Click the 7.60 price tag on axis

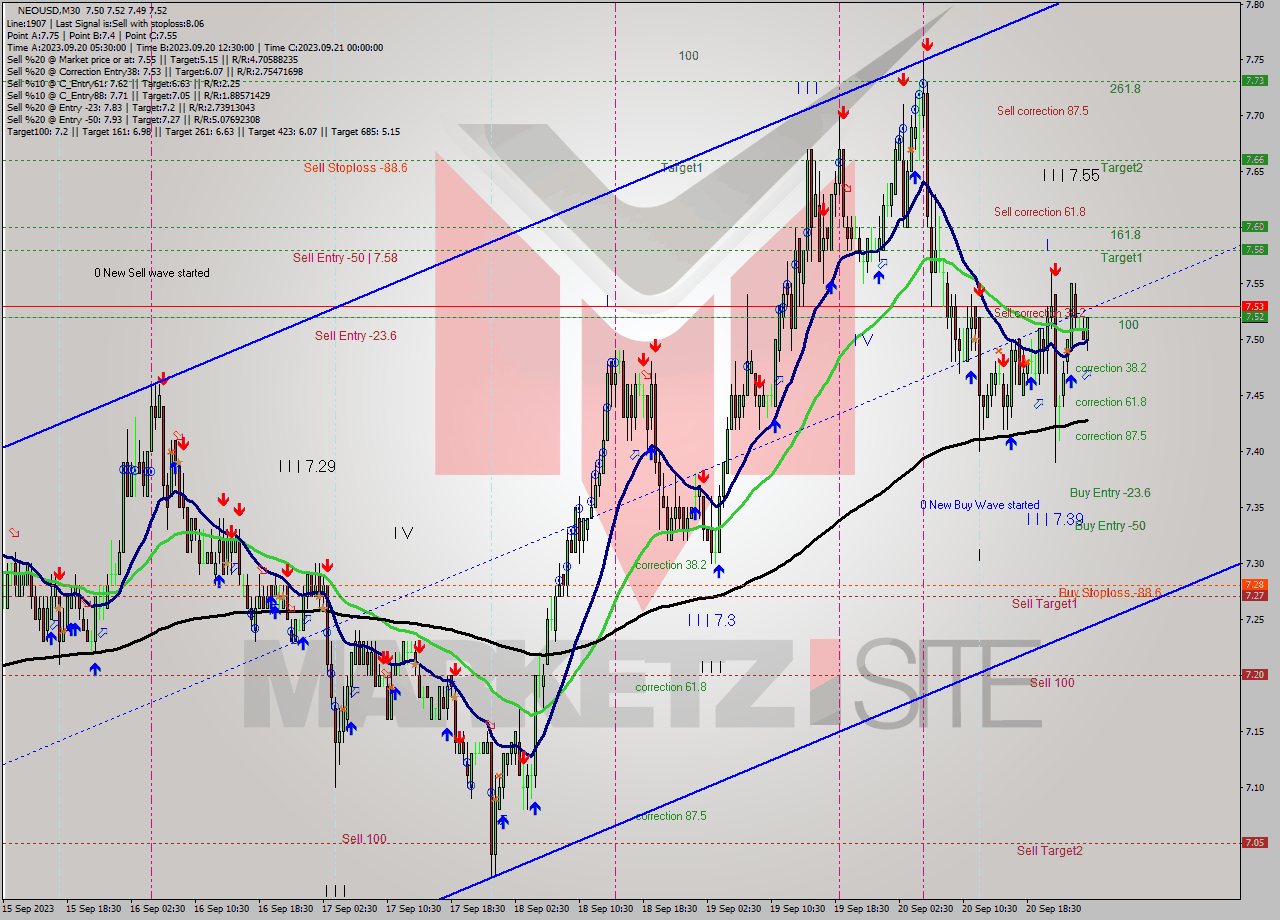point(1254,226)
